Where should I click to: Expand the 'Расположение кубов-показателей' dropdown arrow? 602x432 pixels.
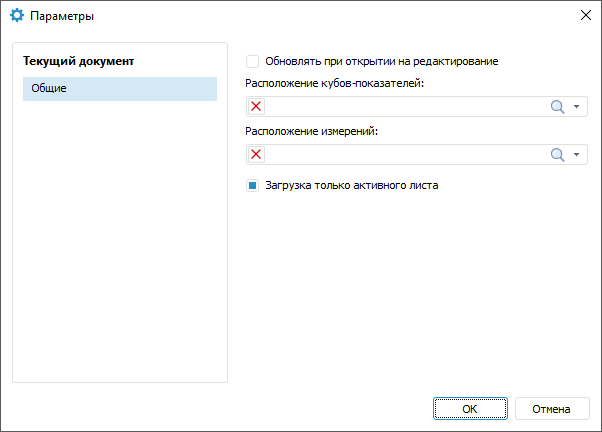(577, 107)
